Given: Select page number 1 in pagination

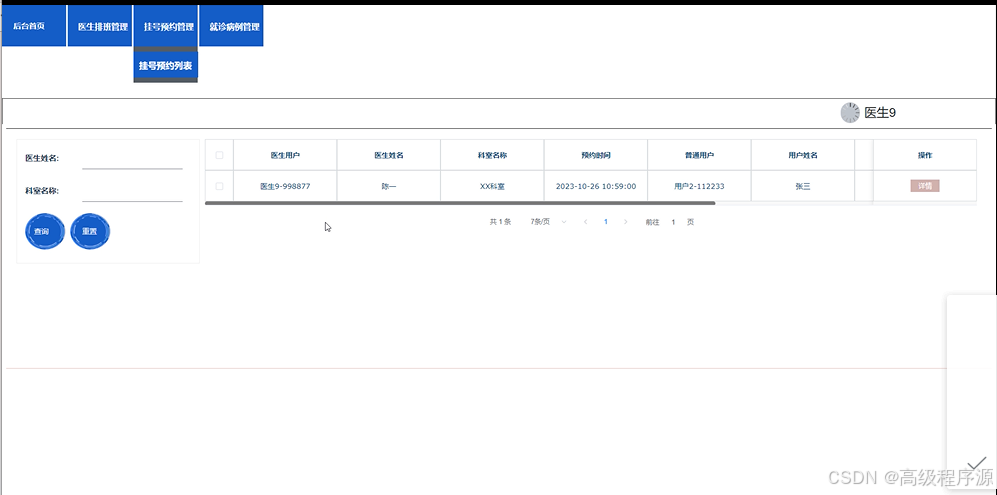Looking at the screenshot, I should coord(606,222).
